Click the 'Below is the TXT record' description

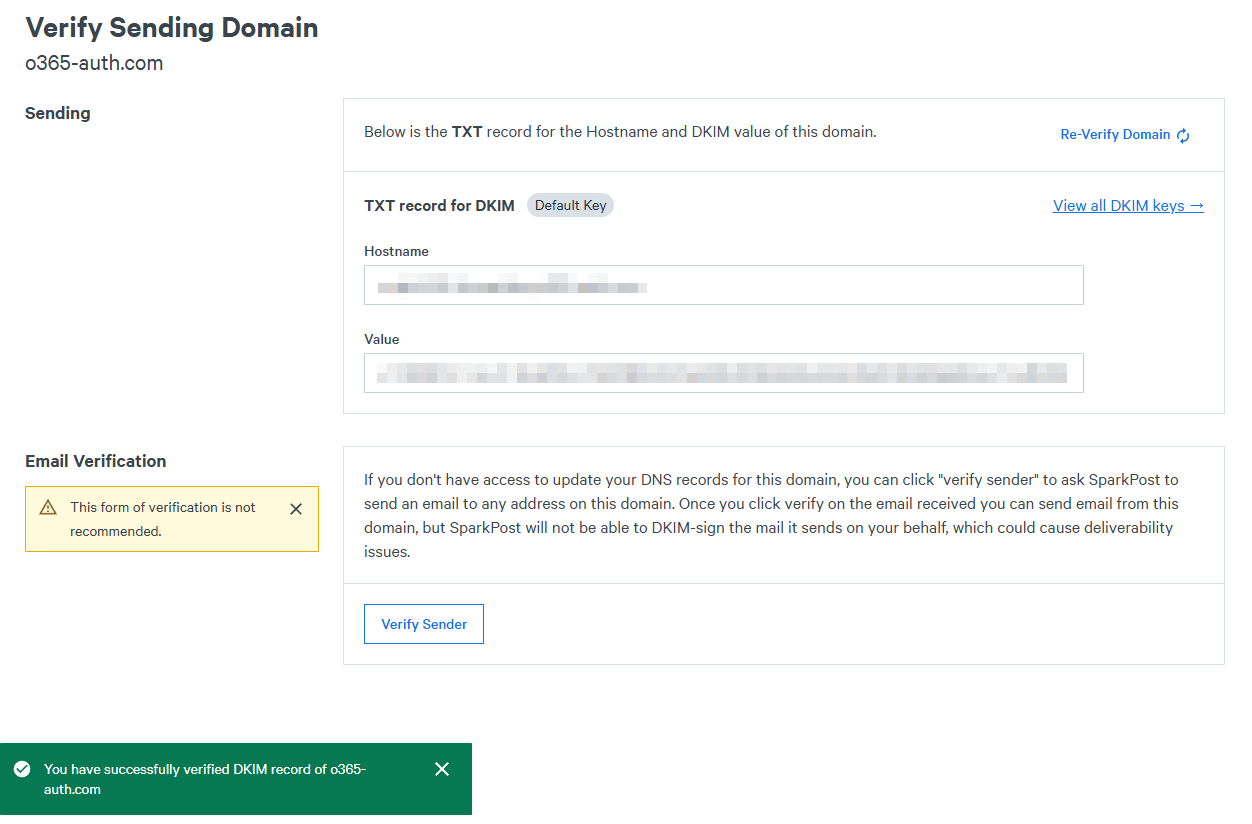pos(620,131)
